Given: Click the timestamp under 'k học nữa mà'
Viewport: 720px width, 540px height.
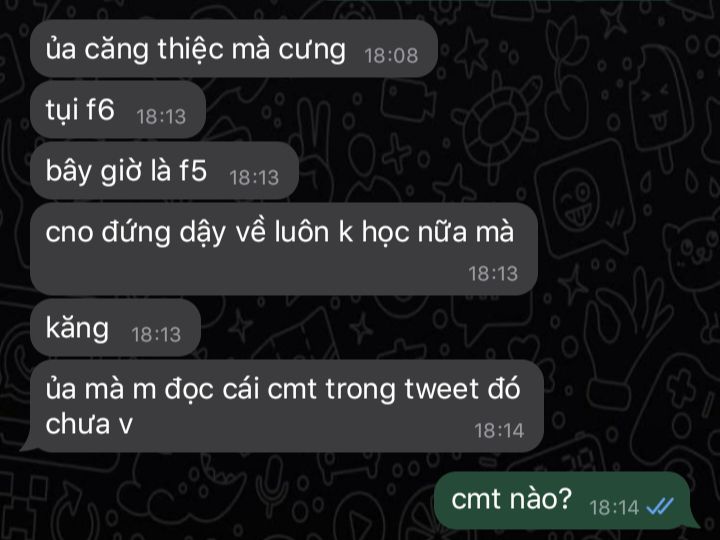Looking at the screenshot, I should click(493, 274).
